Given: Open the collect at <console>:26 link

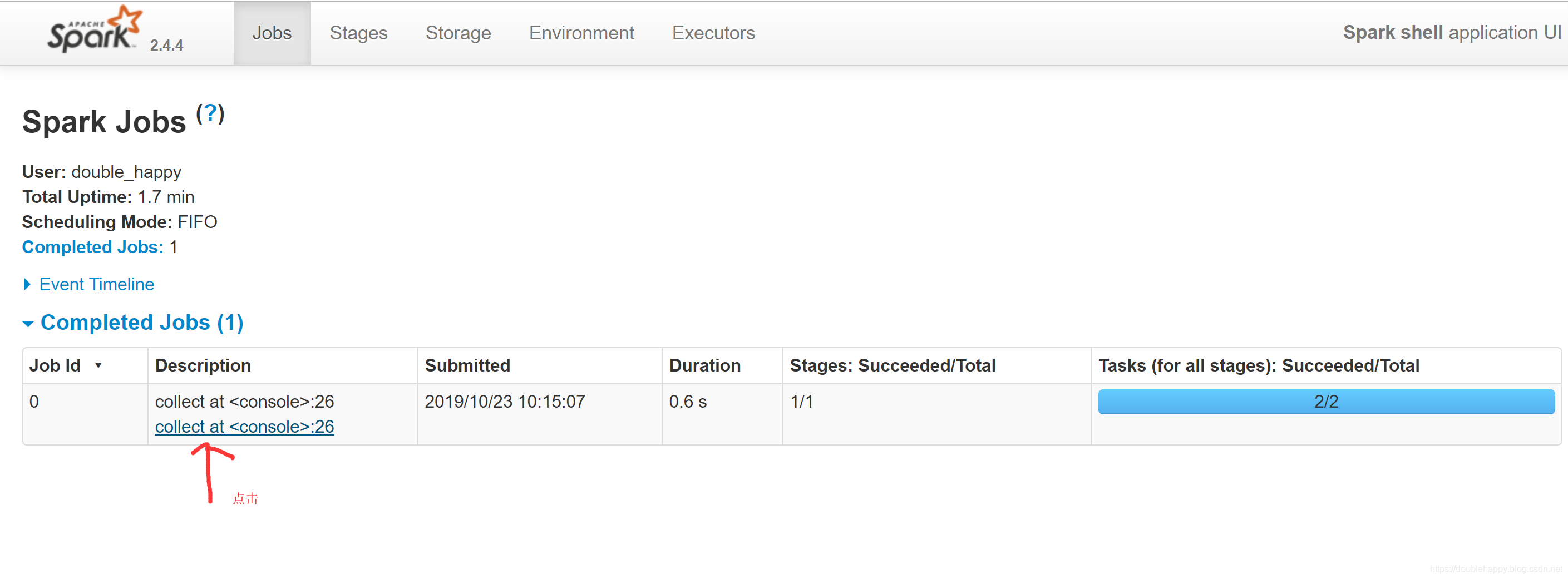Looking at the screenshot, I should click(x=244, y=427).
